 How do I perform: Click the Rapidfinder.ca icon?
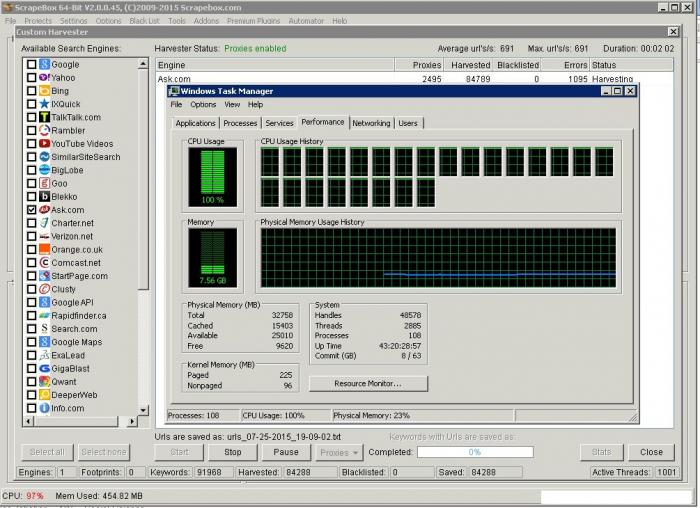(44, 316)
